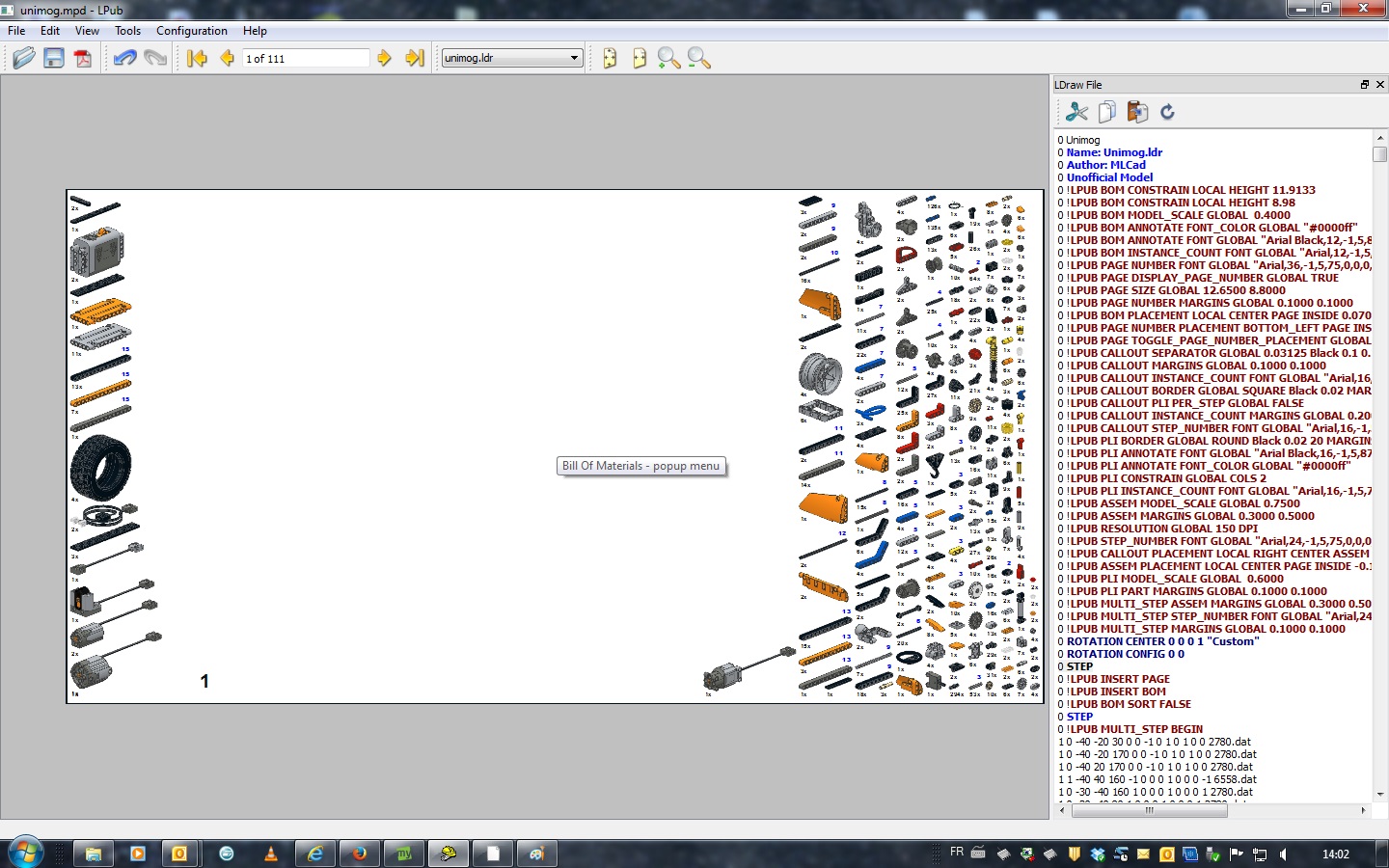This screenshot has height=868, width=1389.
Task: Click the Zoom Out magnifier icon
Action: tap(699, 58)
